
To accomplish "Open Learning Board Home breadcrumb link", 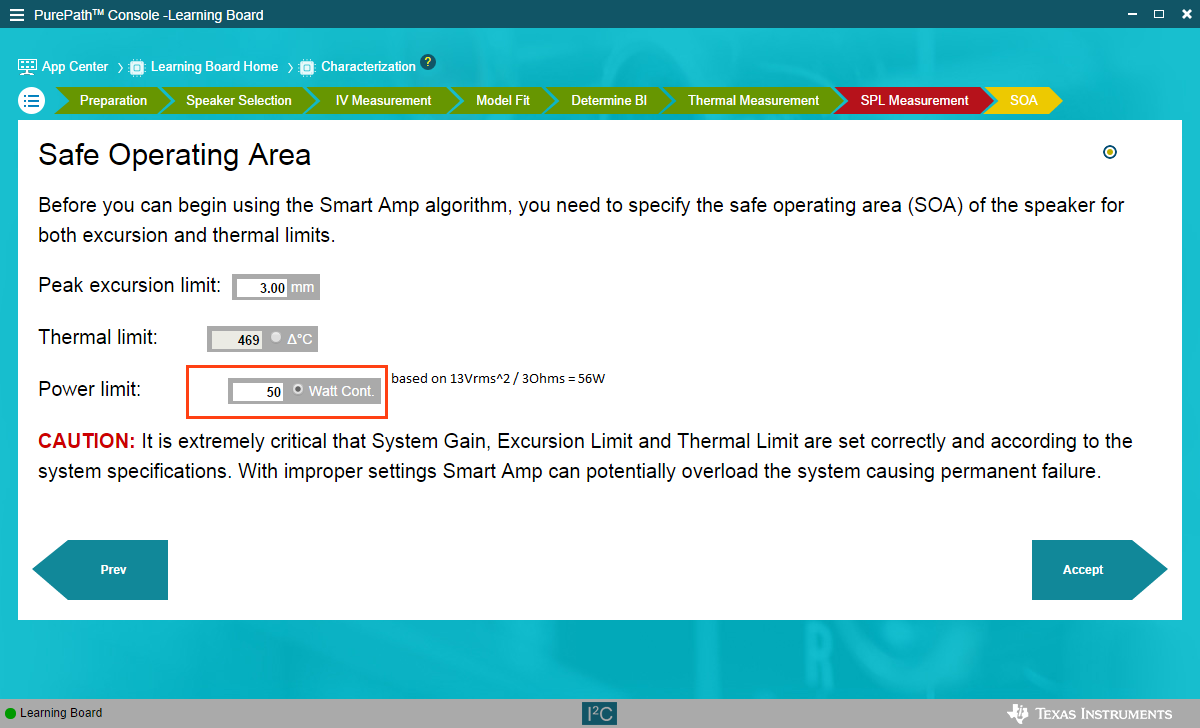I will (214, 67).
